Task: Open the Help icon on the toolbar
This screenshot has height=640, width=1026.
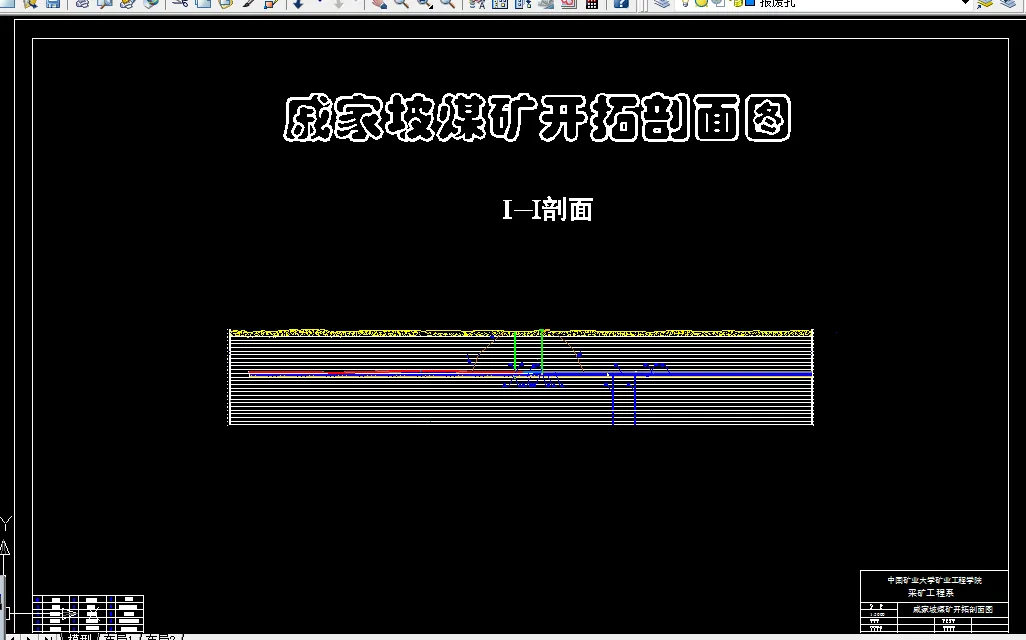Action: point(622,5)
